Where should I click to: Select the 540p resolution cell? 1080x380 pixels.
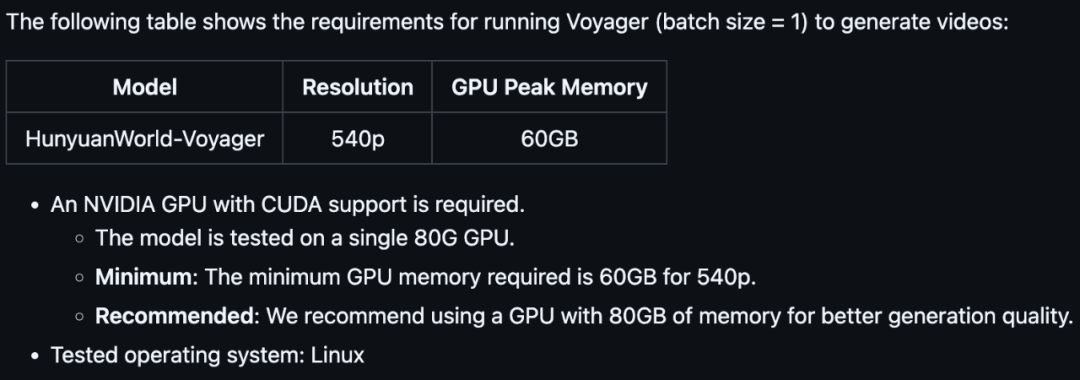357,139
